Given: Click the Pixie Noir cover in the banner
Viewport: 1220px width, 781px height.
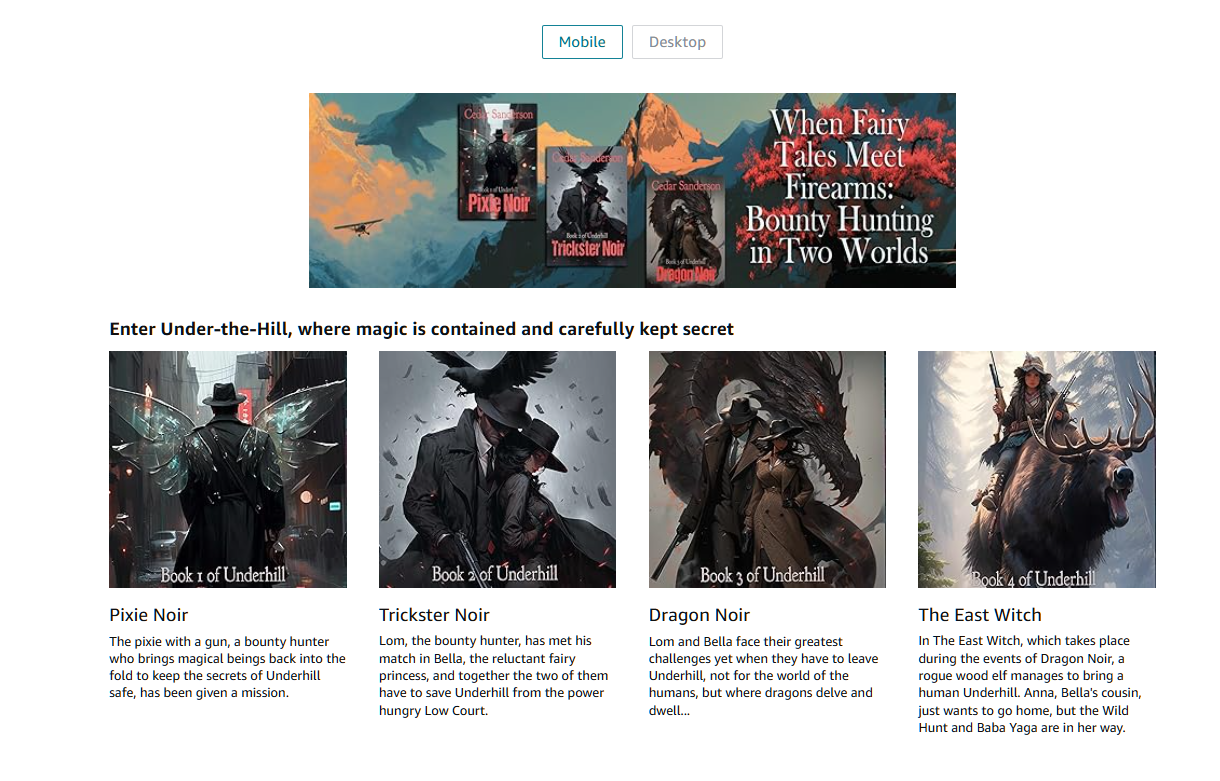Looking at the screenshot, I should [497, 161].
